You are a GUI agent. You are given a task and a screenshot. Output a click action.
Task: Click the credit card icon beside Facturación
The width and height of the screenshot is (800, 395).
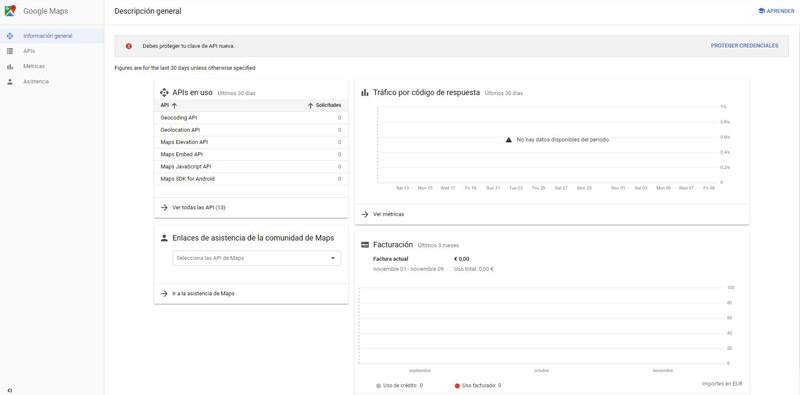tap(365, 245)
